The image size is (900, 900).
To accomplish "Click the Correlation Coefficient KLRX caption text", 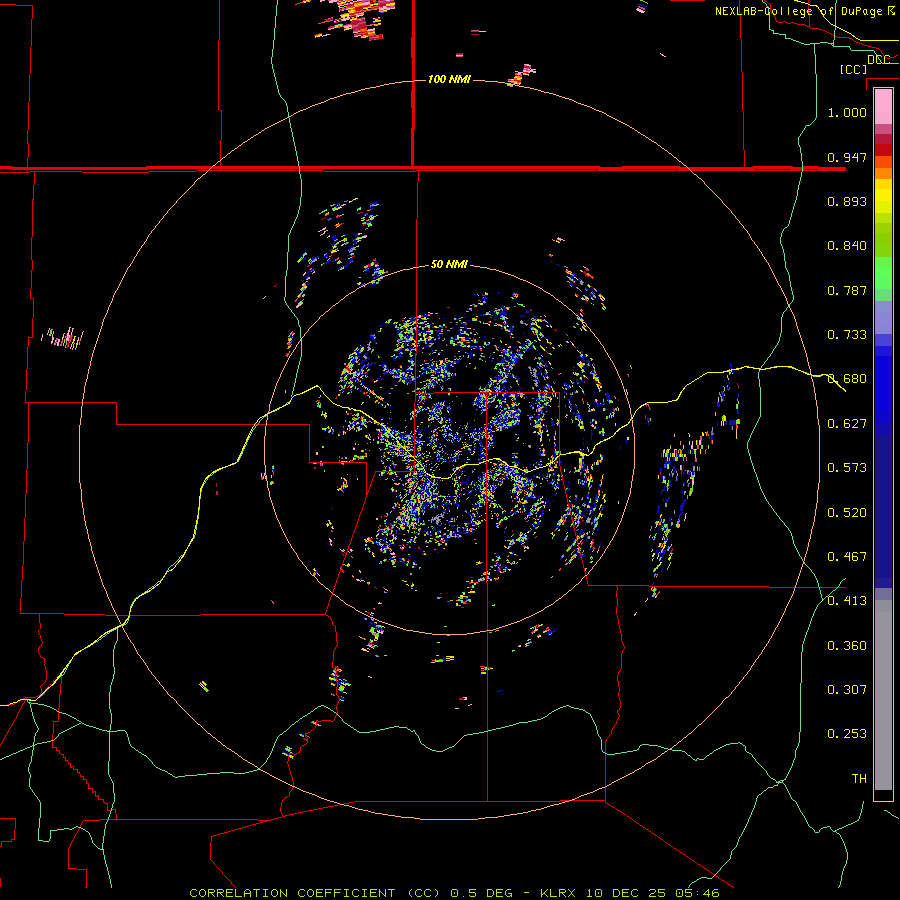I will pyautogui.click(x=454, y=893).
